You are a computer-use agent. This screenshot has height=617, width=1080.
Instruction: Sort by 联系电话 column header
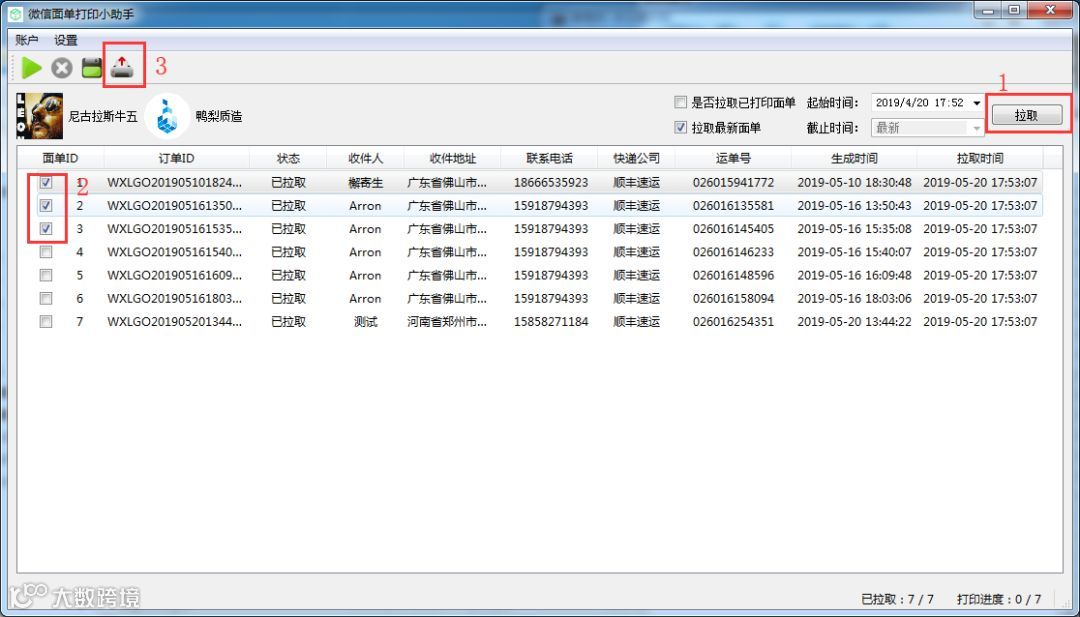point(550,158)
